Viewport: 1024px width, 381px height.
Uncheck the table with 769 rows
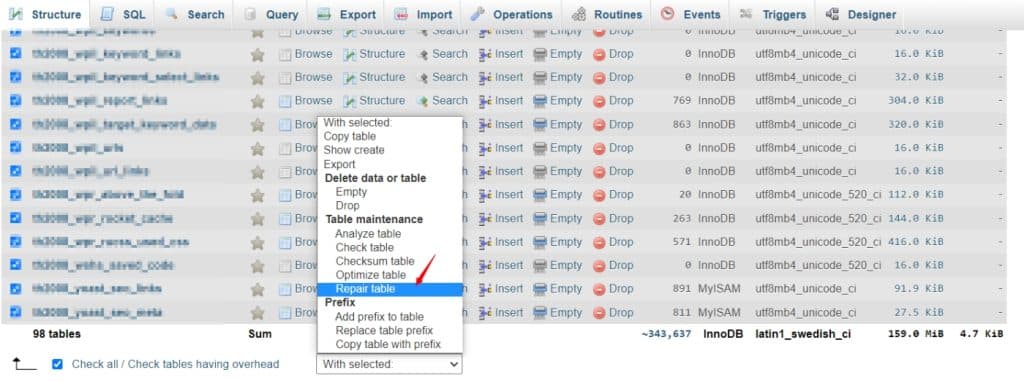click(x=16, y=101)
